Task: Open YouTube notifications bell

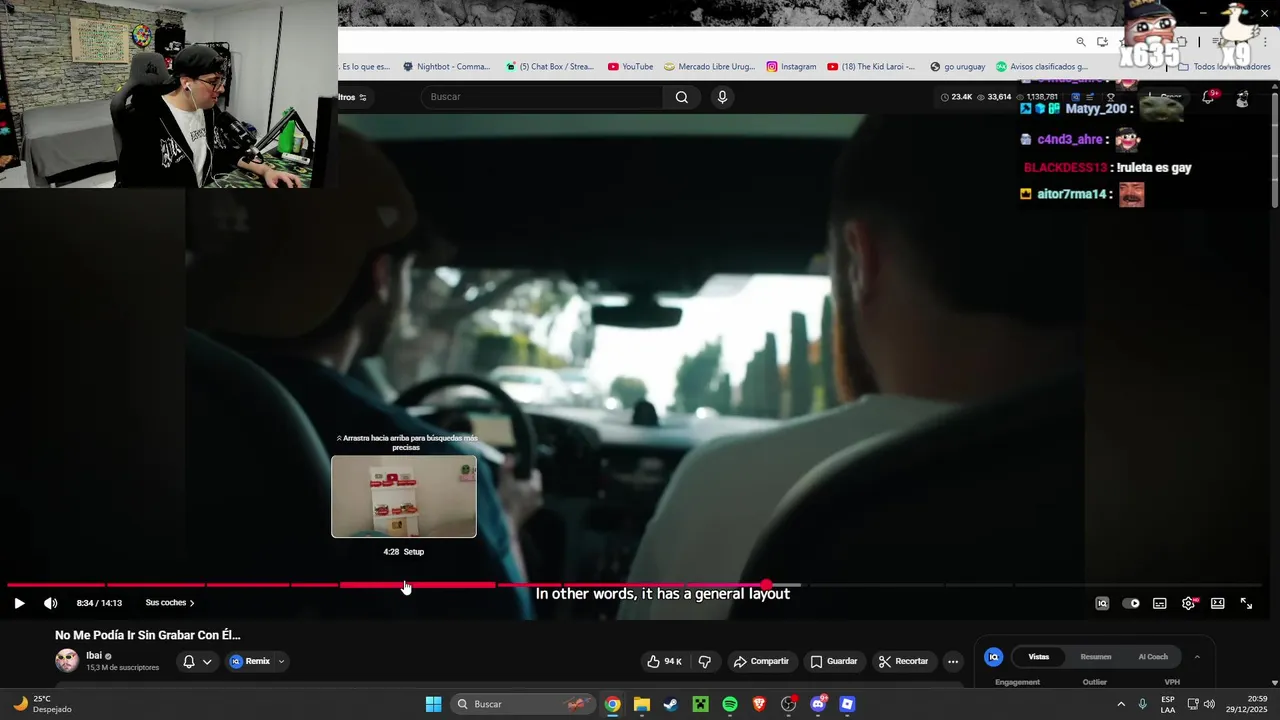Action: click(x=1208, y=97)
